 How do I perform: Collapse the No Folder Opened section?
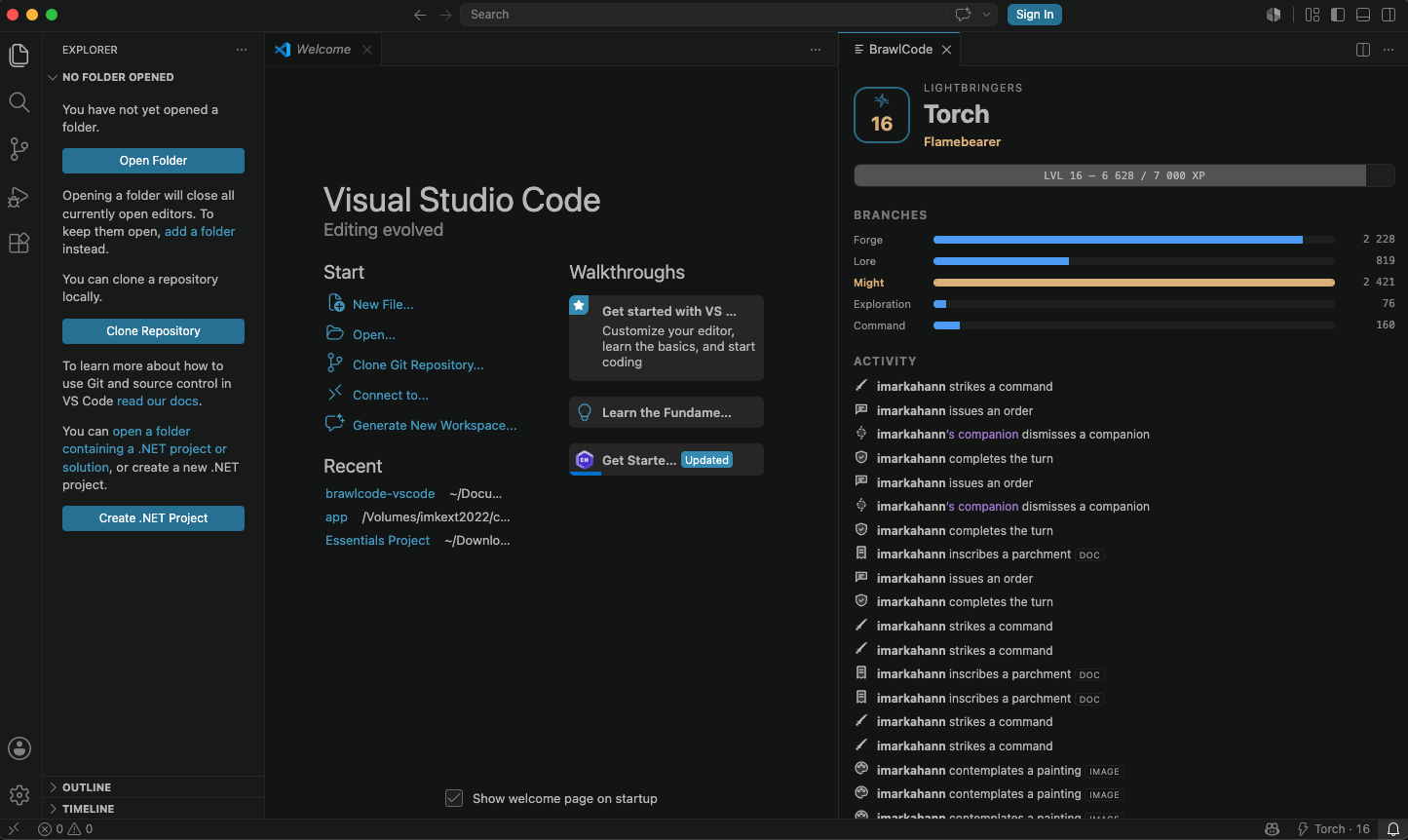[x=153, y=77]
